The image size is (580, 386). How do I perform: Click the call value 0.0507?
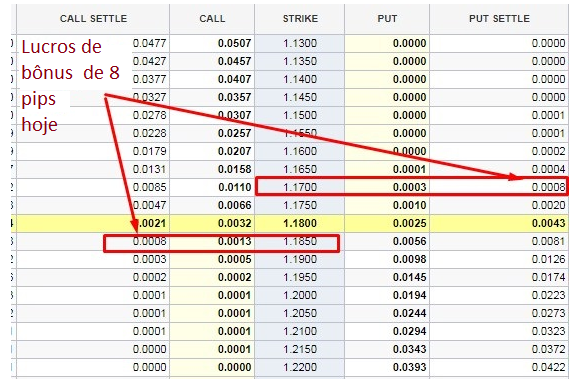coord(235,43)
